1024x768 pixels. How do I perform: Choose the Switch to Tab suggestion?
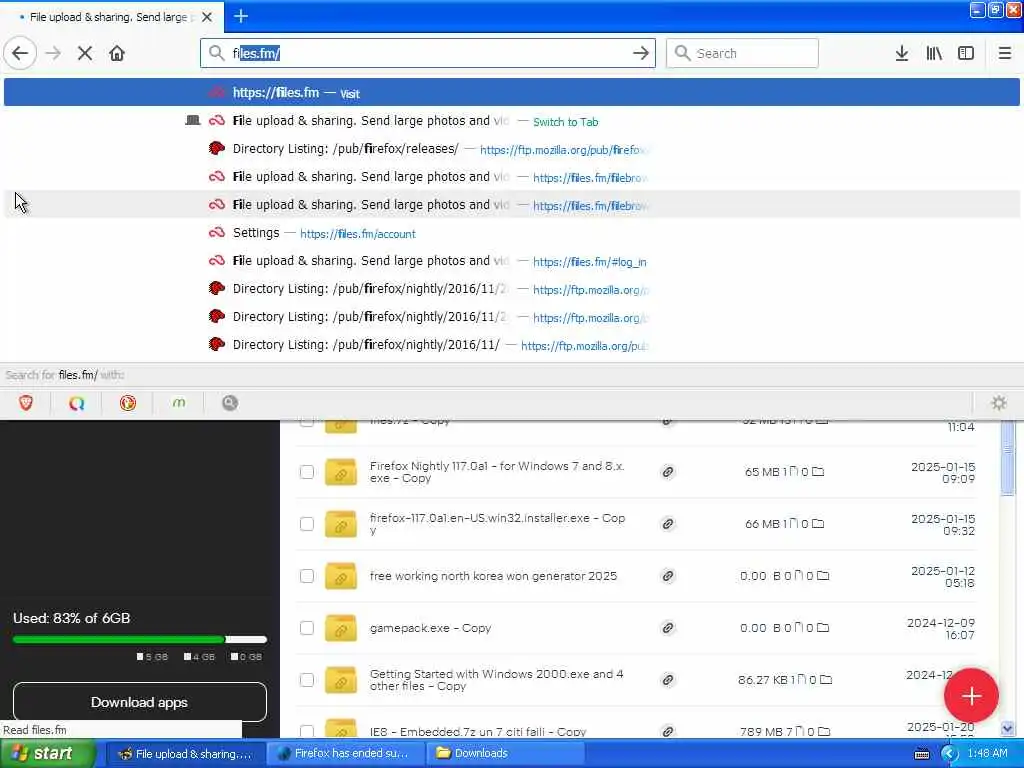click(511, 121)
